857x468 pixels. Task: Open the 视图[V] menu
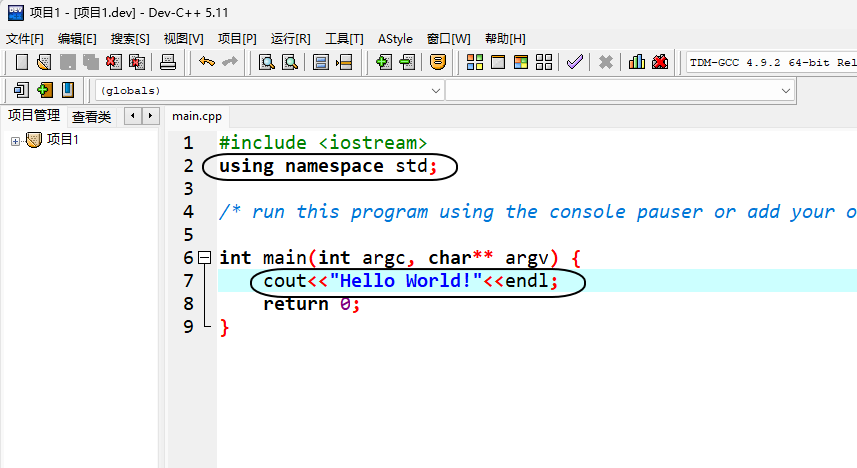184,39
